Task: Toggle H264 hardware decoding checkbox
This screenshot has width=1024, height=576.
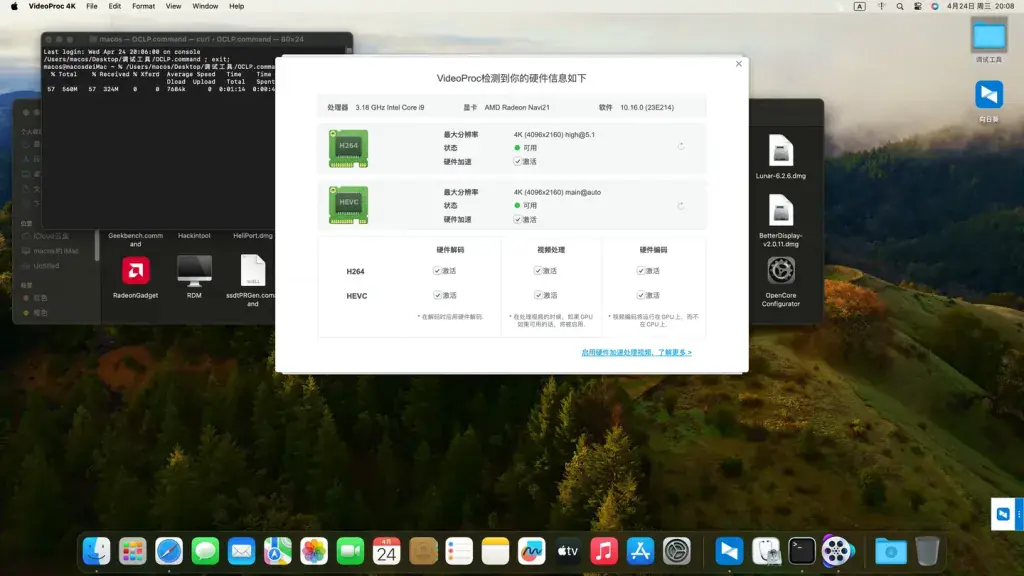Action: (x=437, y=270)
